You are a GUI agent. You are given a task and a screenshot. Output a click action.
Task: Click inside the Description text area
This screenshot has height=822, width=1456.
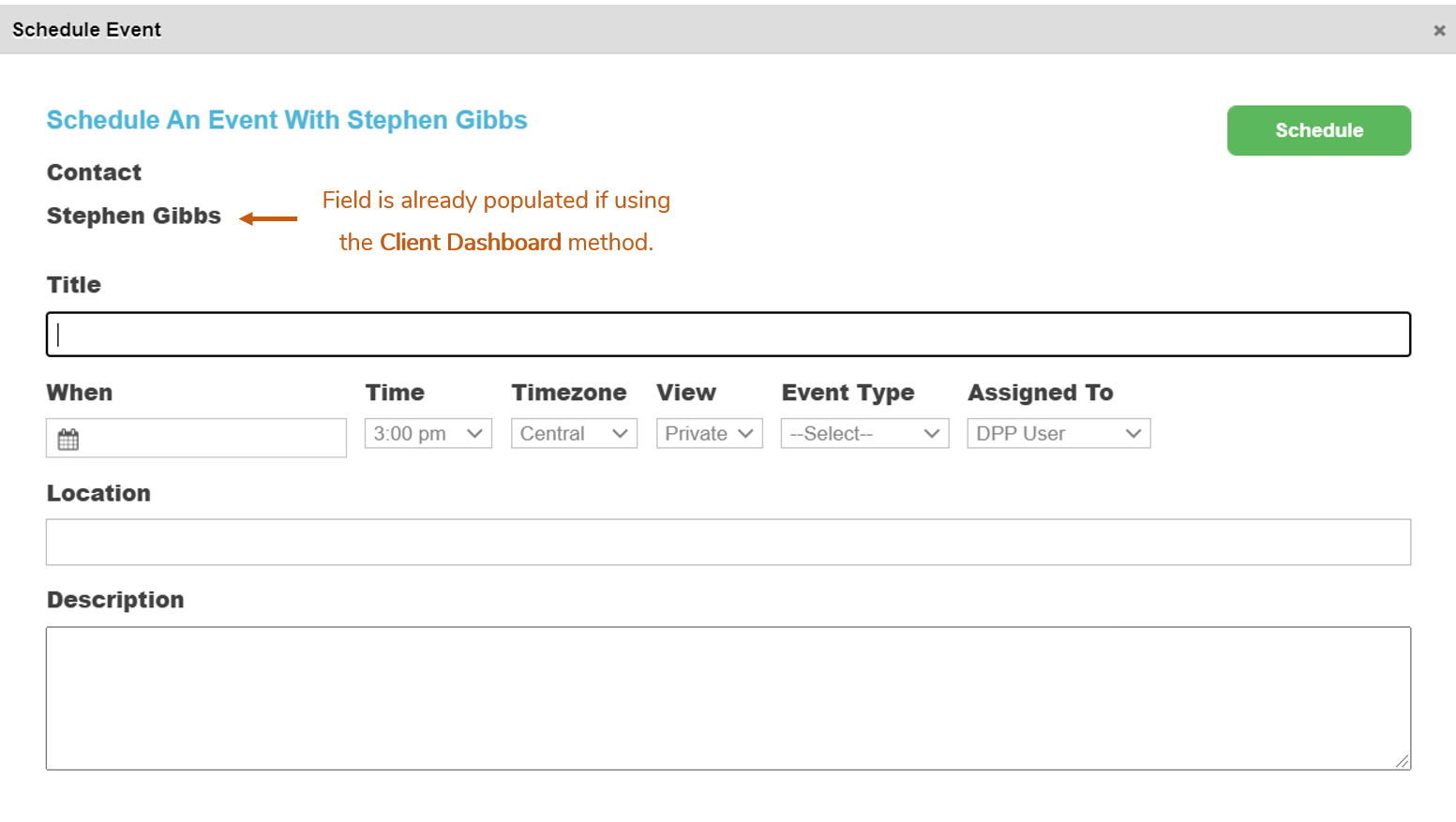click(728, 698)
